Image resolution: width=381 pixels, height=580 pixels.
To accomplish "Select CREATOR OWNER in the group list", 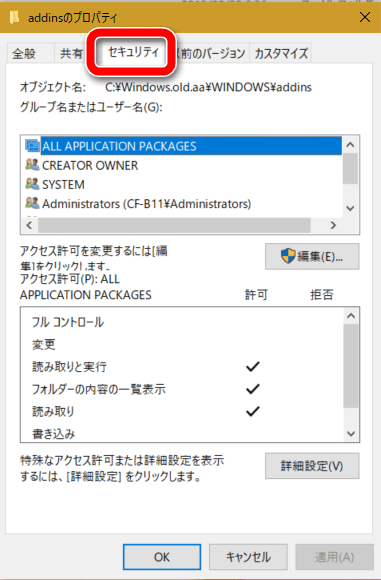I will tap(90, 165).
